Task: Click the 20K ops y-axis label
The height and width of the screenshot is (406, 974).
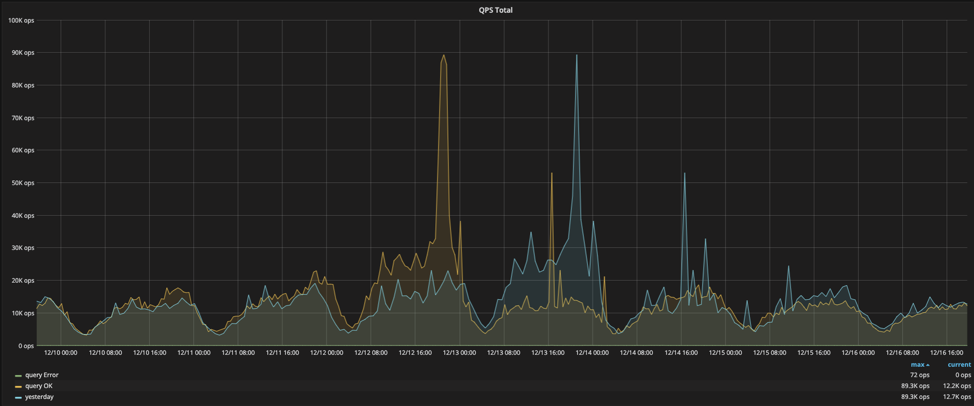Action: pyautogui.click(x=22, y=281)
